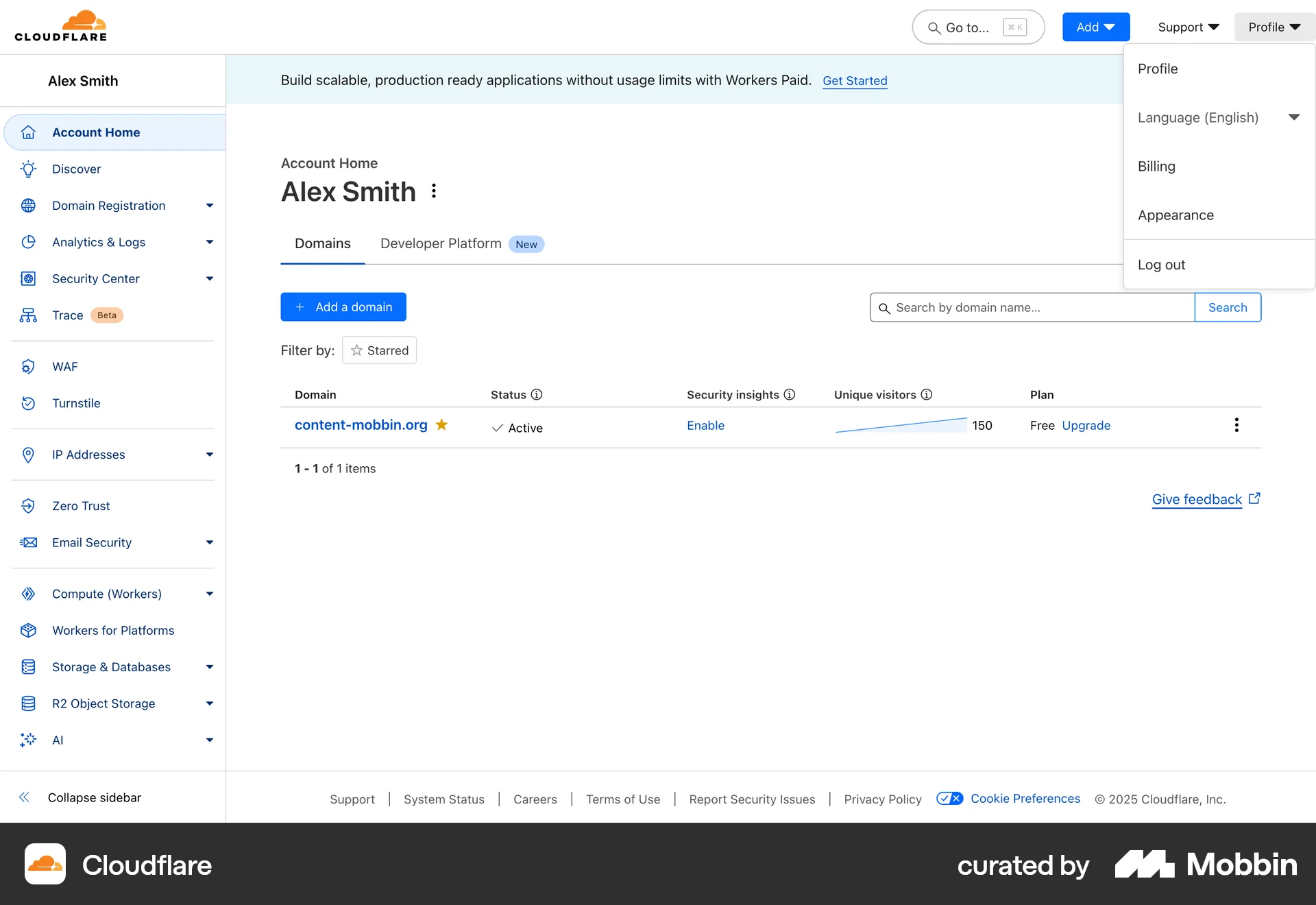Open the Discover section via its lightbulb icon
The image size is (1316, 905).
pyautogui.click(x=28, y=169)
